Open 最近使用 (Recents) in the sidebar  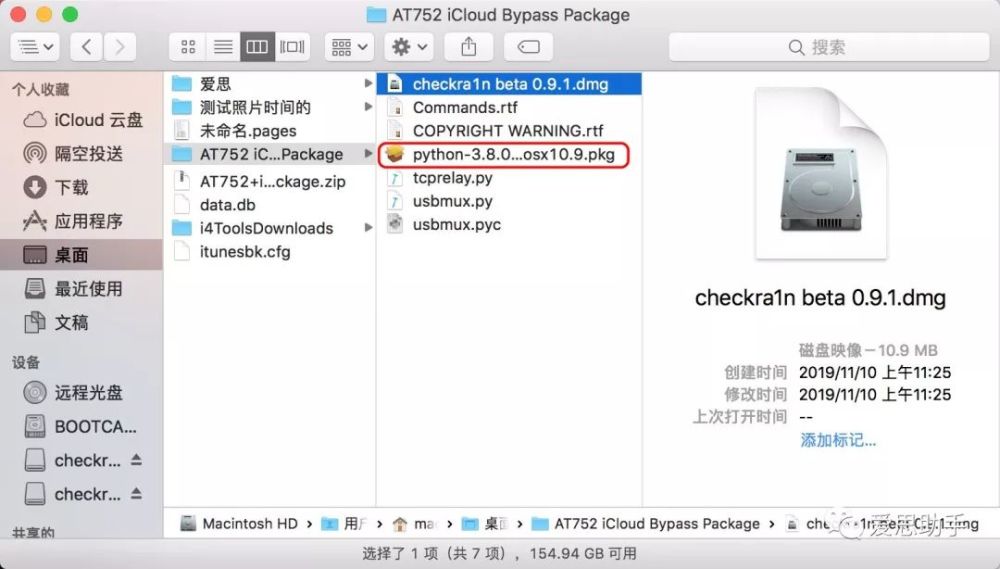tap(82, 289)
